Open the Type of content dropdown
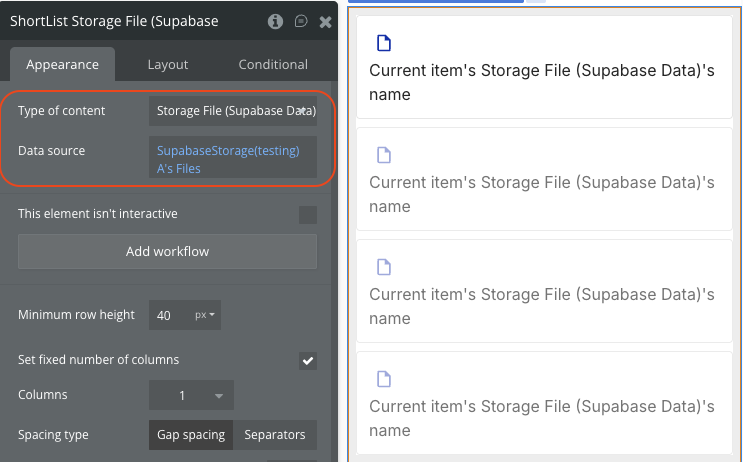Image resolution: width=743 pixels, height=462 pixels. (233, 111)
